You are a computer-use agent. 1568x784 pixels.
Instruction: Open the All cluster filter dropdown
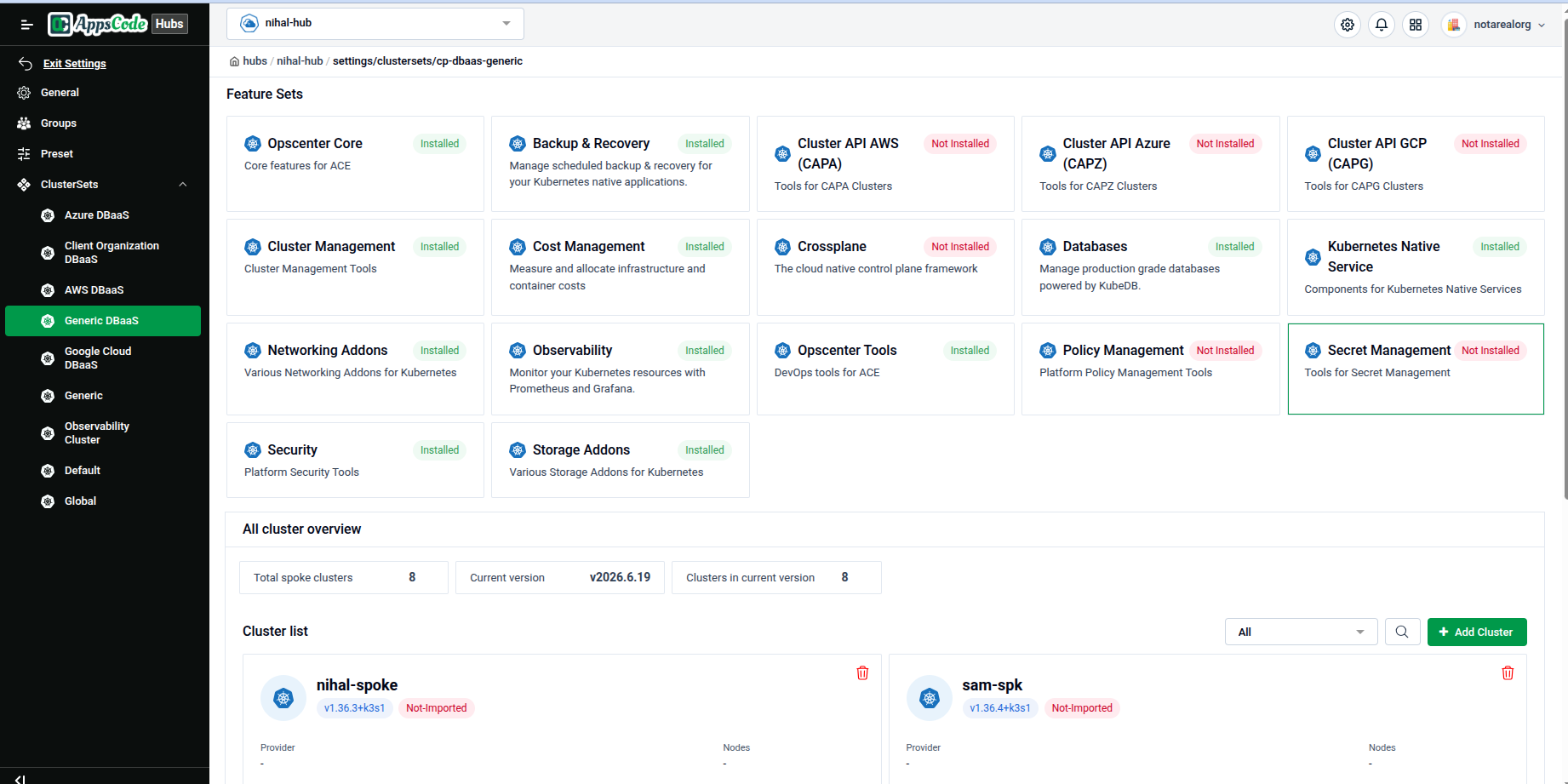pos(1301,632)
